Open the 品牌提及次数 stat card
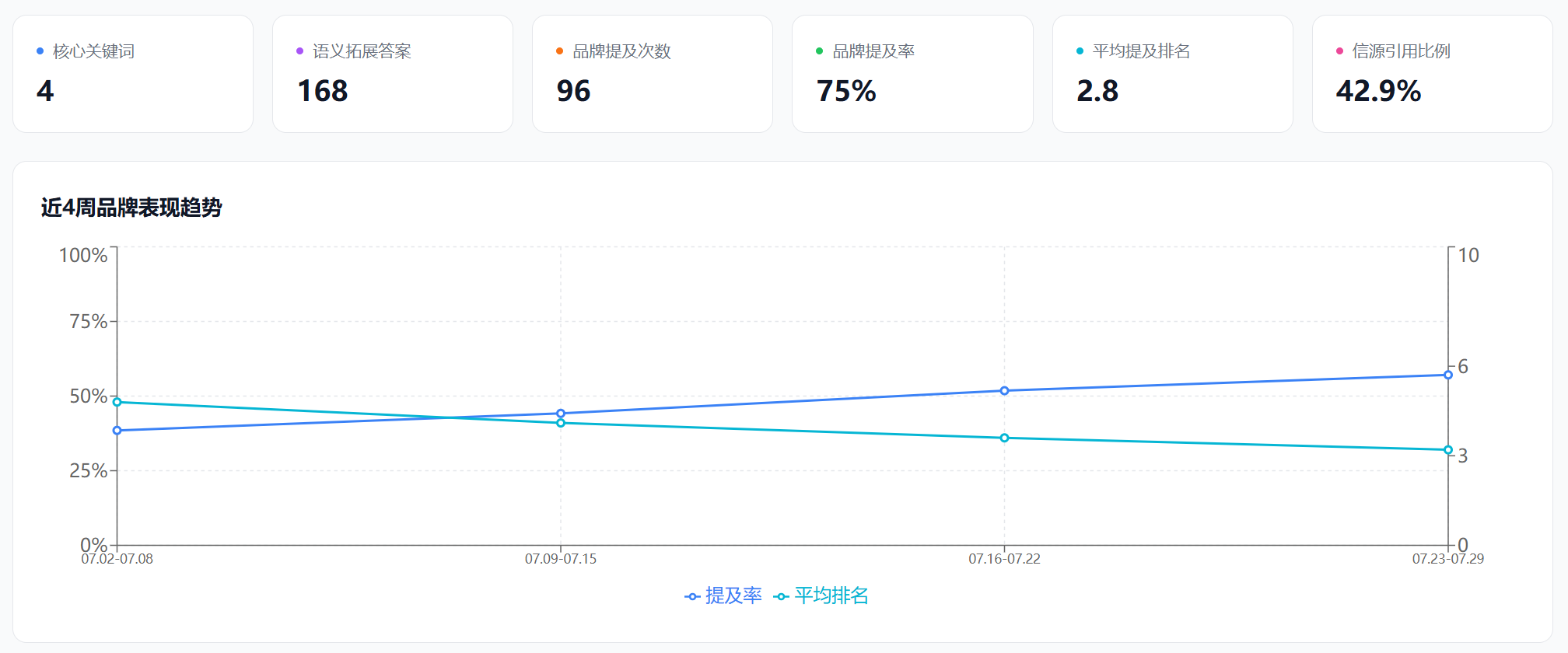This screenshot has width=1568, height=653. pos(653,74)
